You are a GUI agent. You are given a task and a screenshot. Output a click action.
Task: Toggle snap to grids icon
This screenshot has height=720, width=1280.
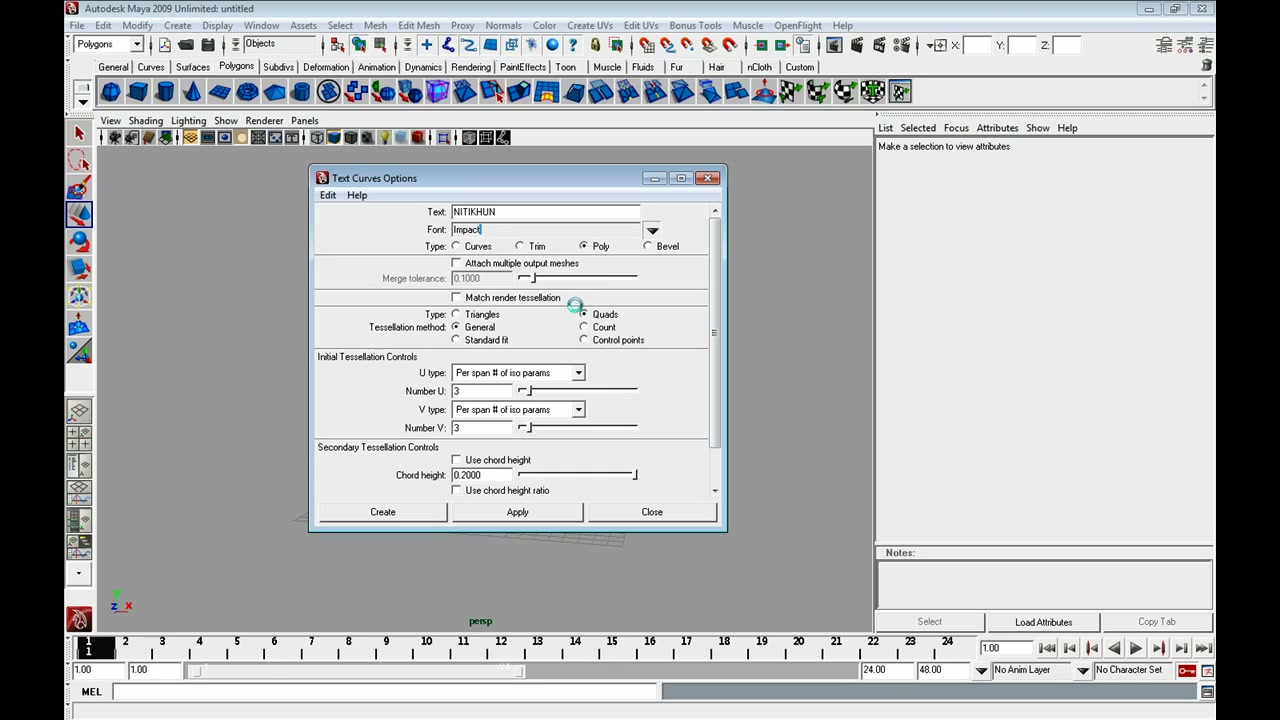tap(646, 45)
